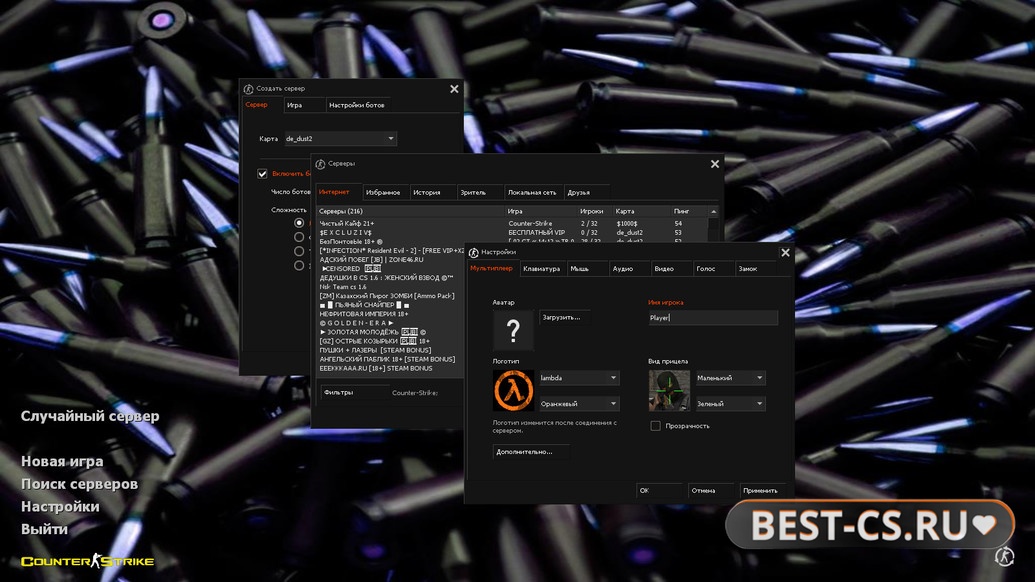Click the Применить button
1035x582 pixels.
[764, 490]
